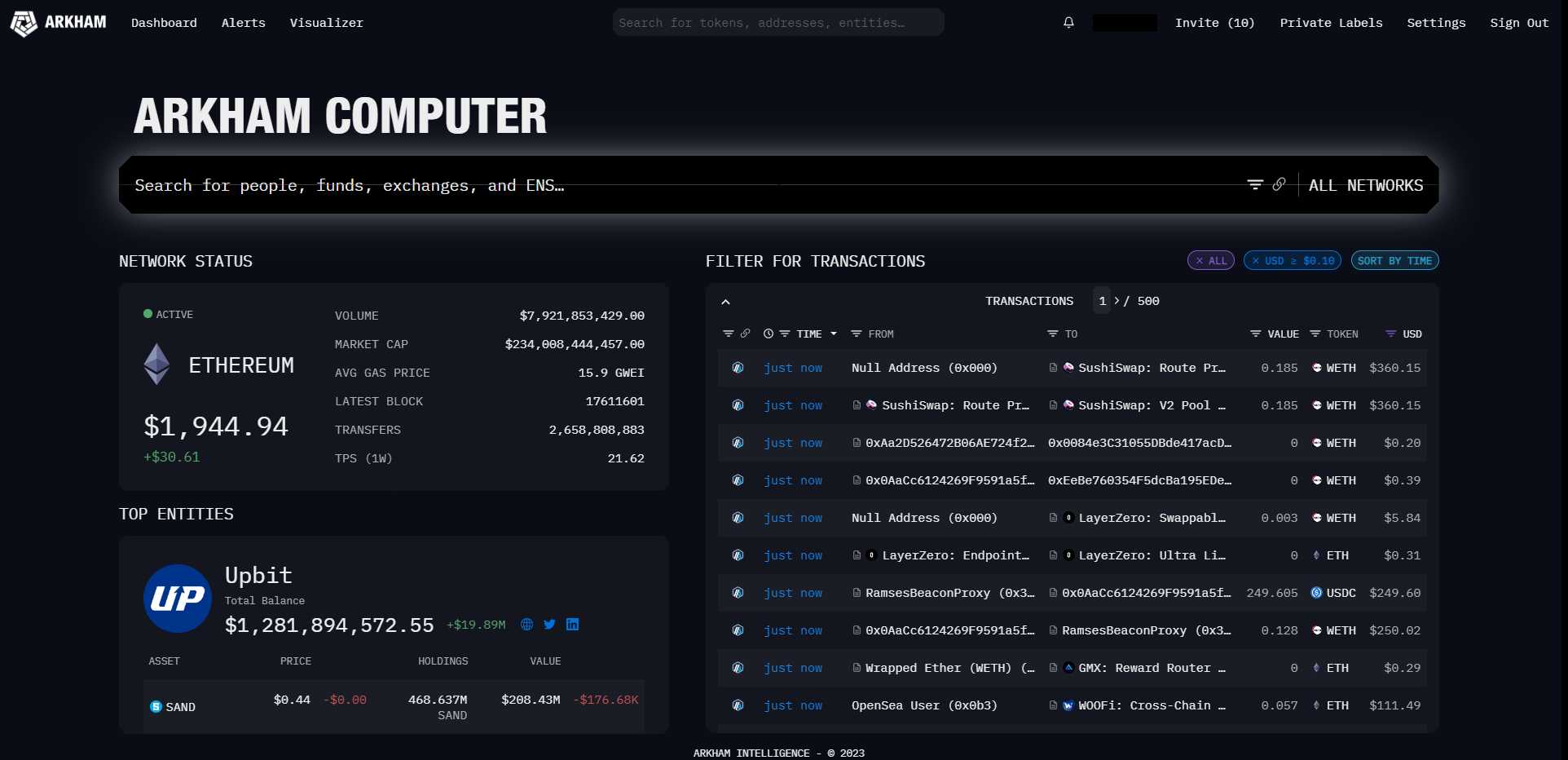Click the SAND asset row name
The image size is (1568, 760).
pos(180,707)
